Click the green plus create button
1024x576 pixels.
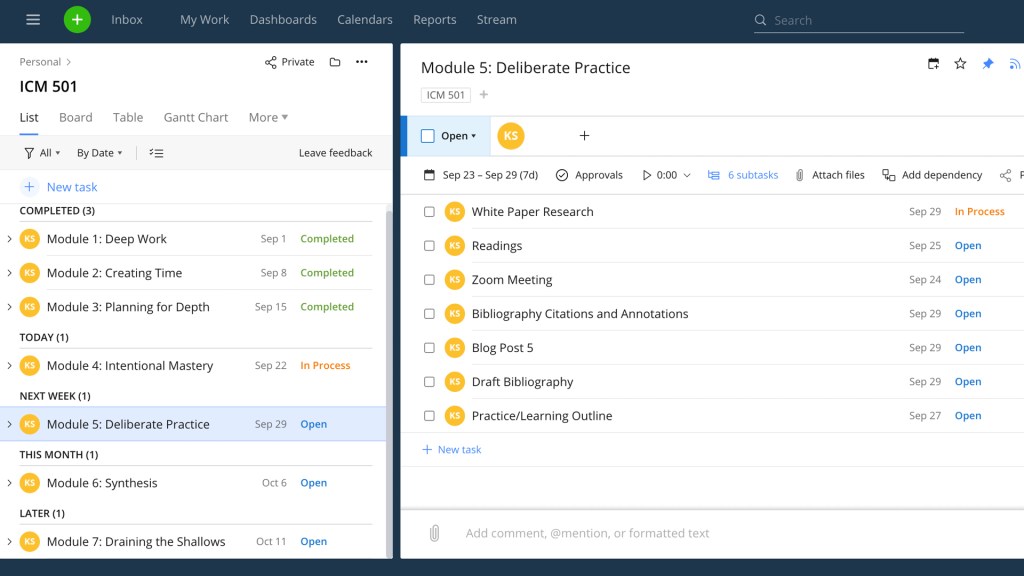click(77, 19)
